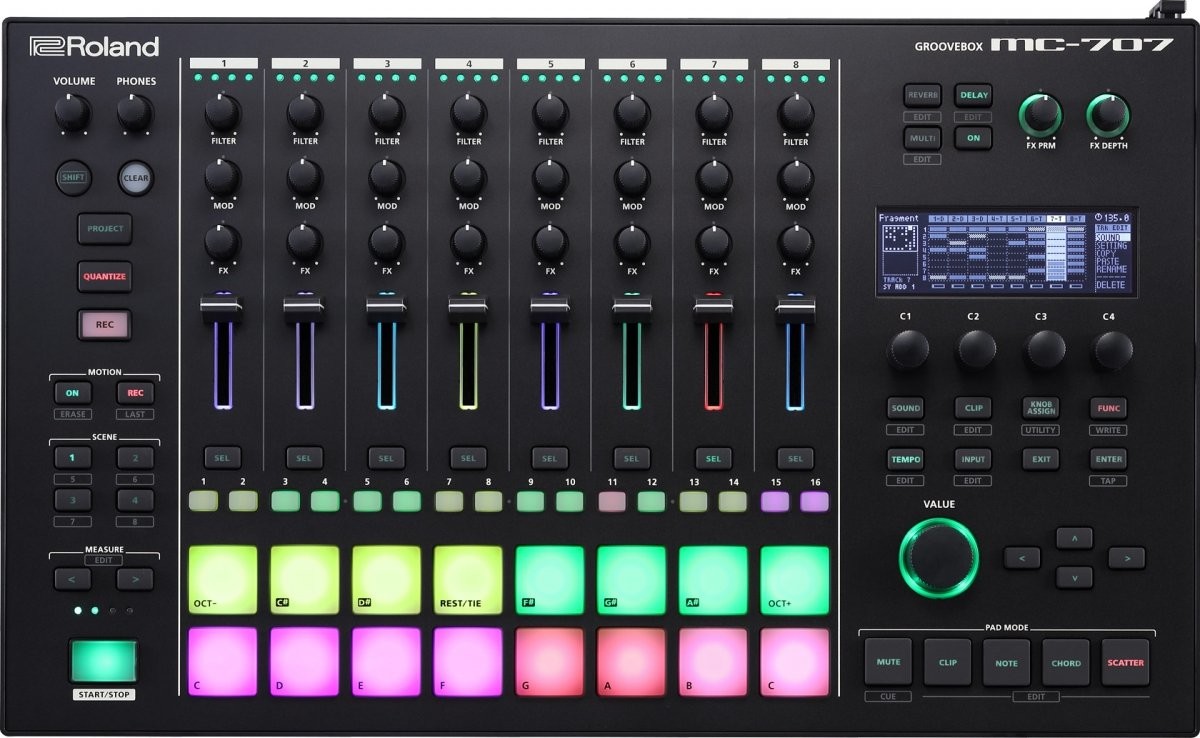The image size is (1200, 738).
Task: Select the CHORD pad mode
Action: [1066, 663]
